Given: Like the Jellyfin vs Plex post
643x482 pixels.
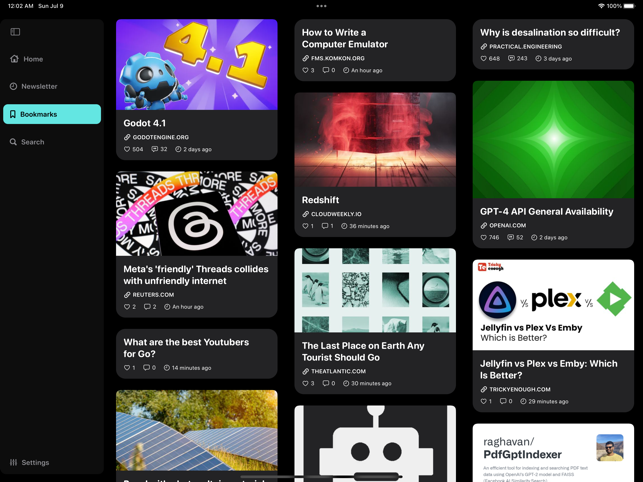Looking at the screenshot, I should (486, 402).
